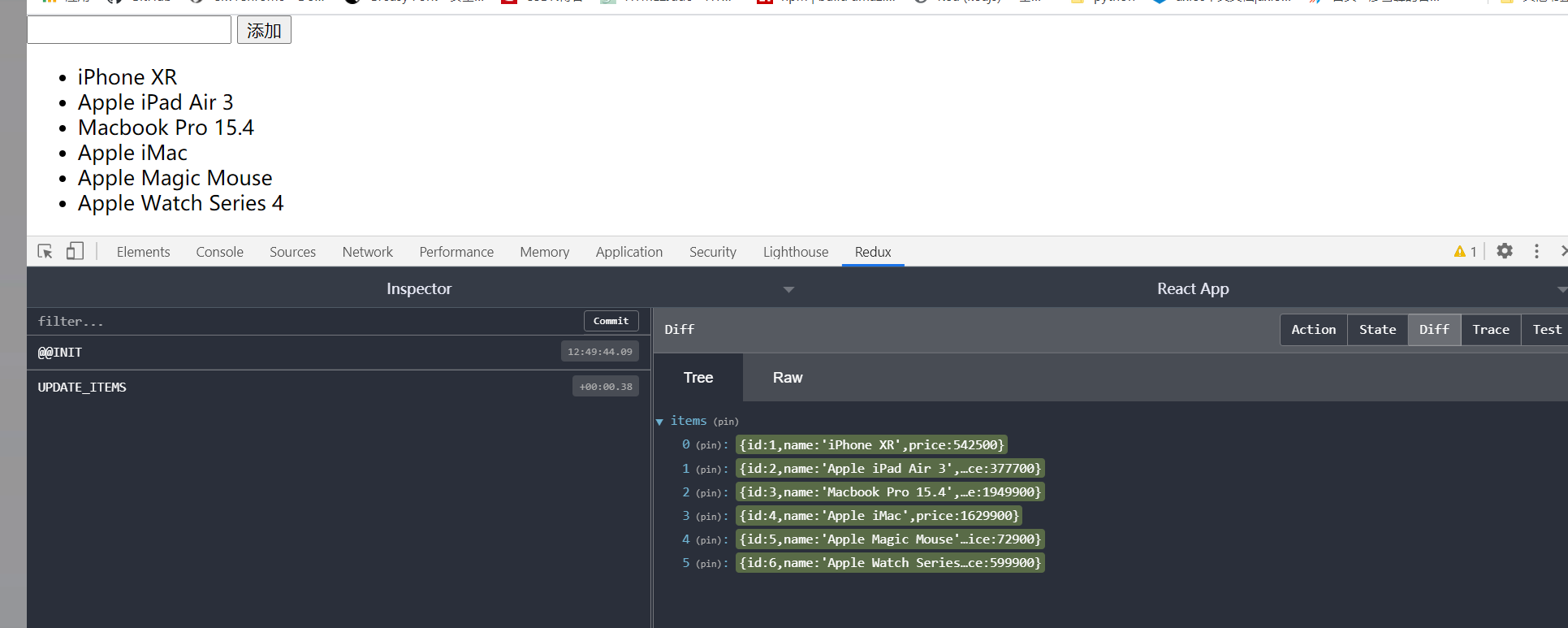The image size is (1568, 628).
Task: Click the 12:49:44.09 timestamp
Action: click(599, 352)
